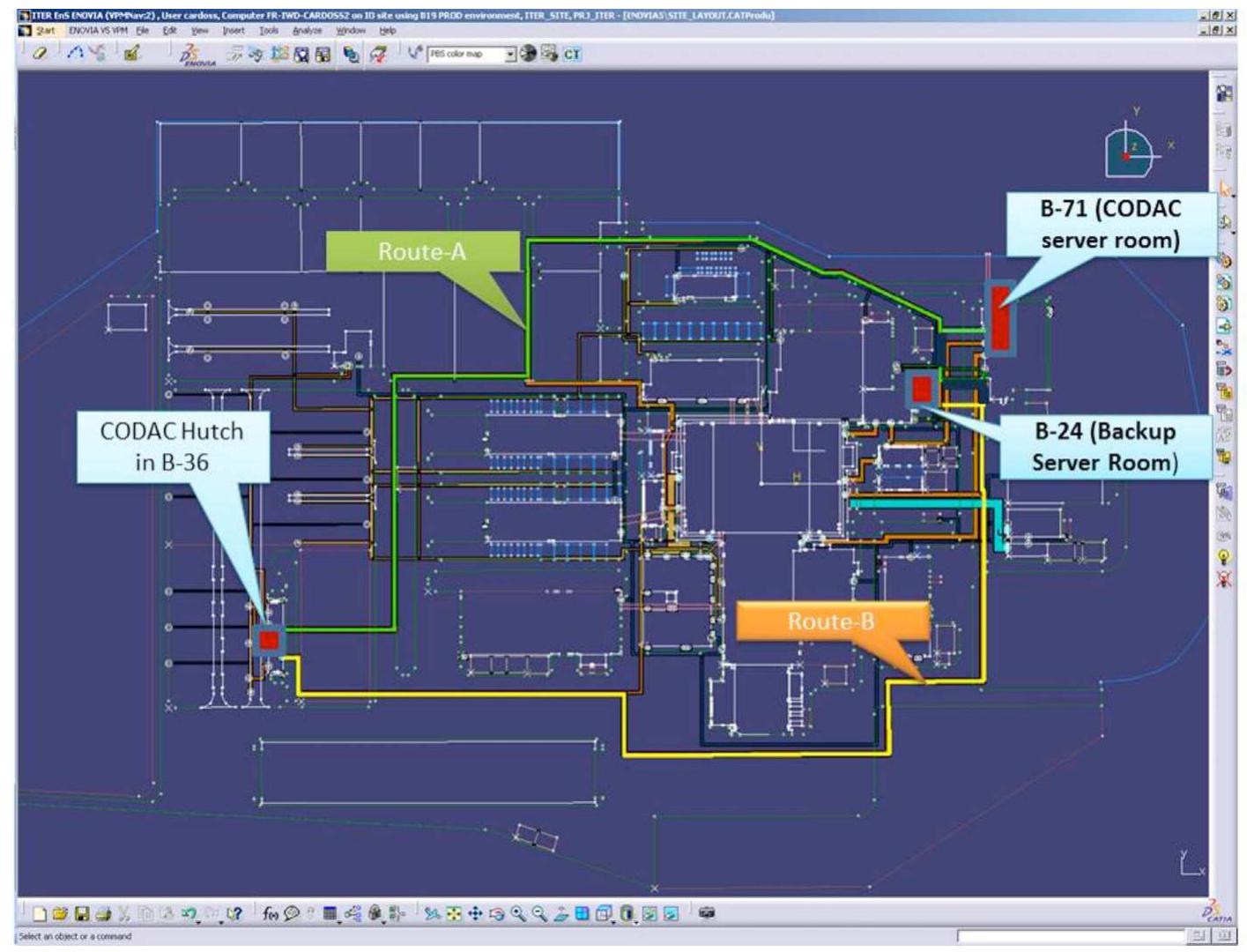Screen dimensions: 1247x952
Task: Click the Fit All In view icon
Action: point(454,914)
